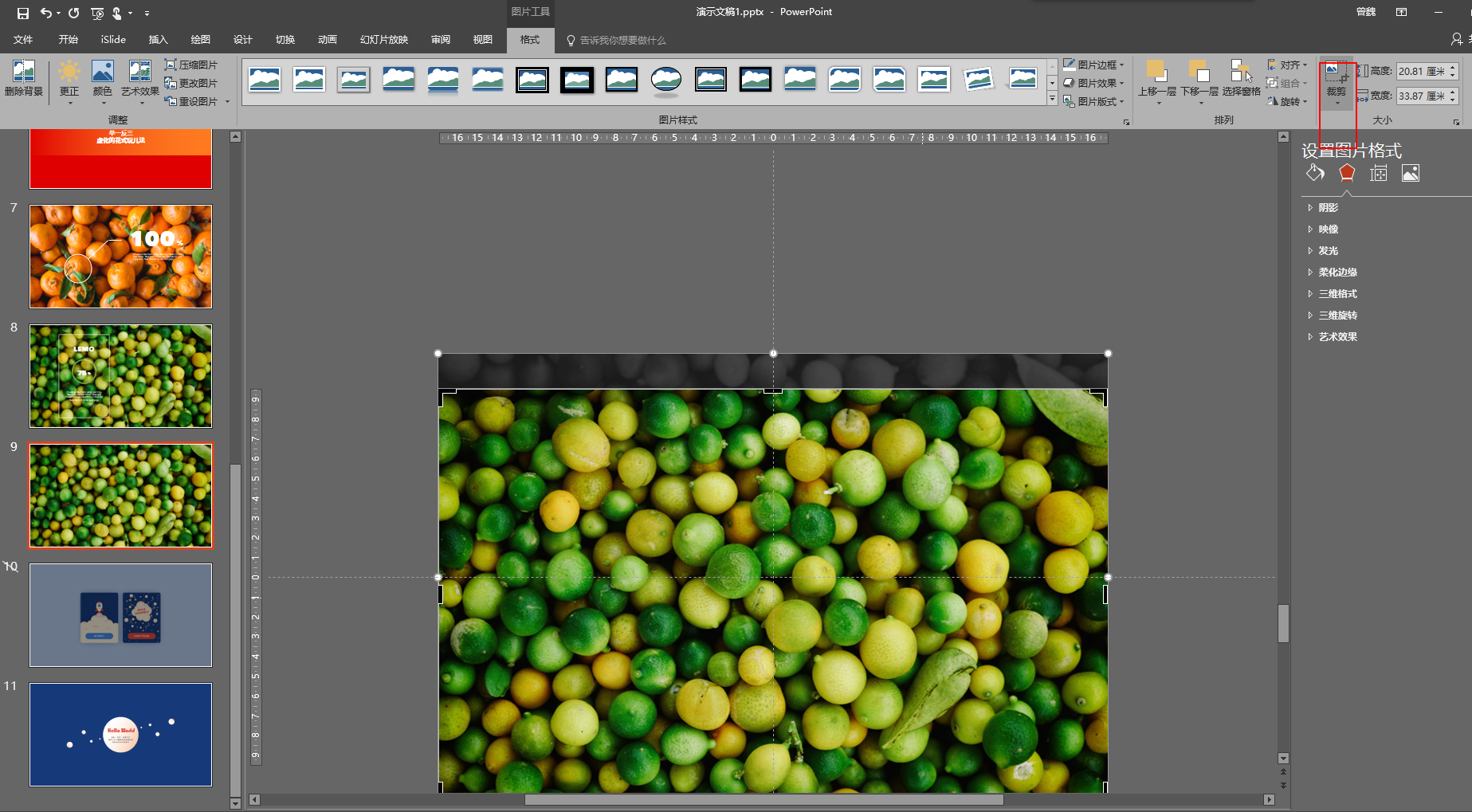This screenshot has width=1472, height=812.
Task: Open the 文件 File menu
Action: pyautogui.click(x=23, y=39)
